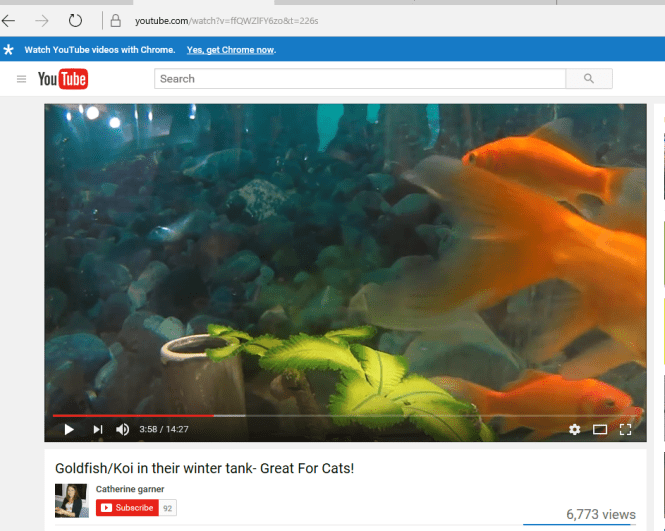Screen dimensions: 665x531
Task: Click the "Yes, get Chrome now" link
Action: pos(231,50)
